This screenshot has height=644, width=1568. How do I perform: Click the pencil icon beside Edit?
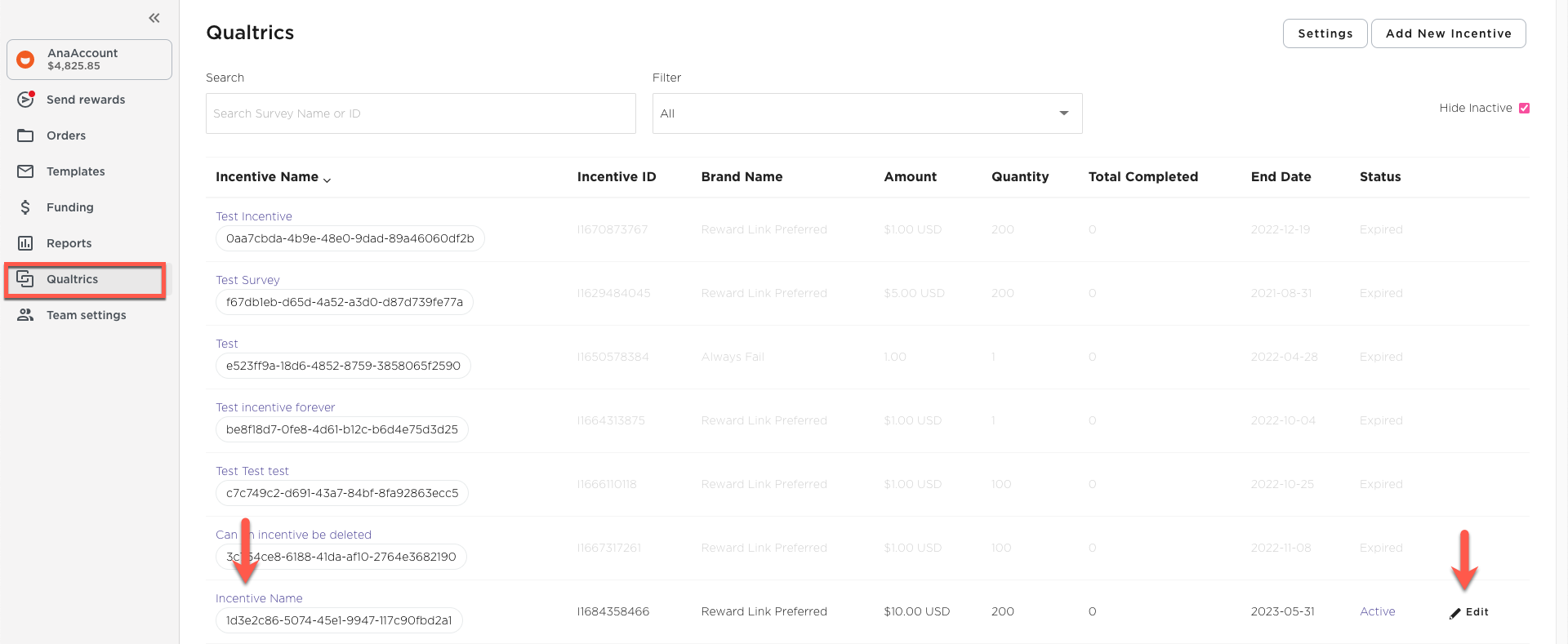click(1455, 613)
